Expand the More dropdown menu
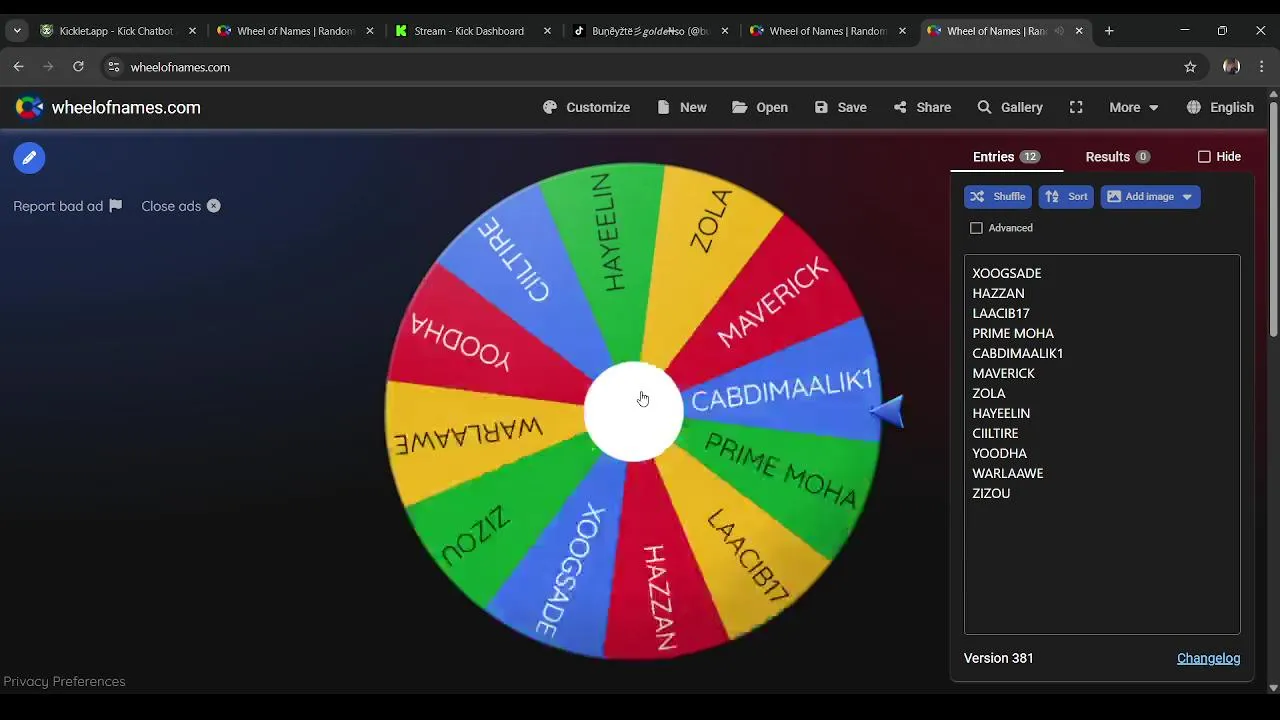 tap(1133, 108)
